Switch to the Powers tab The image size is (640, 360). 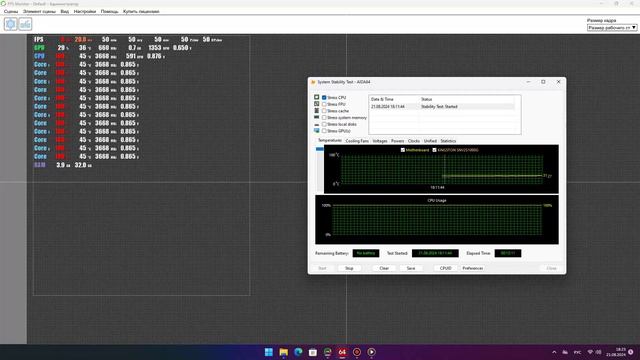click(397, 141)
